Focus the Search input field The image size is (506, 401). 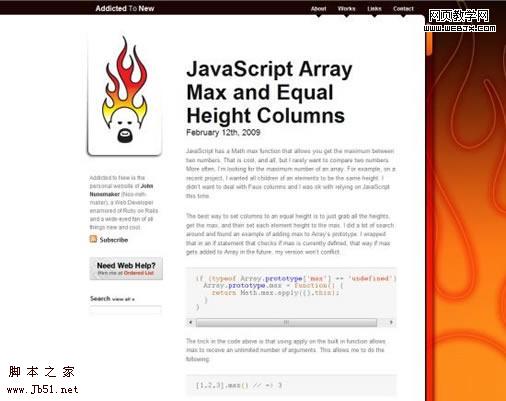125,310
